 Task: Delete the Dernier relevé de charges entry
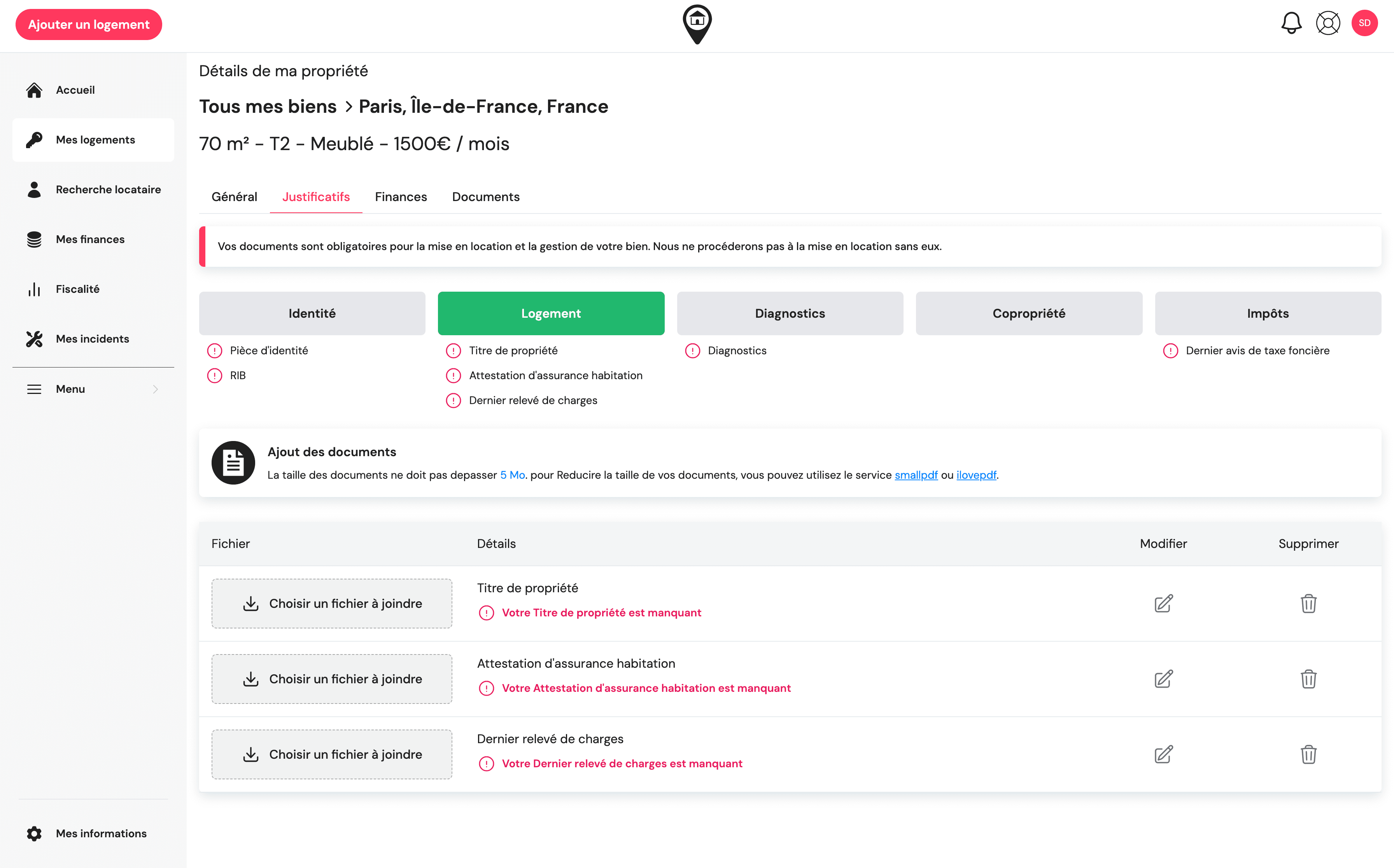click(x=1309, y=754)
